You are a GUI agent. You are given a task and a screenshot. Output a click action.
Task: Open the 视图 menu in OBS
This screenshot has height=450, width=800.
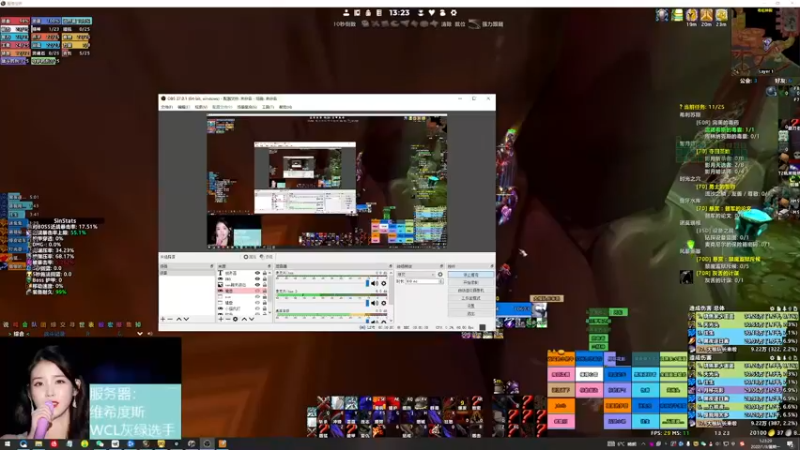(x=201, y=107)
